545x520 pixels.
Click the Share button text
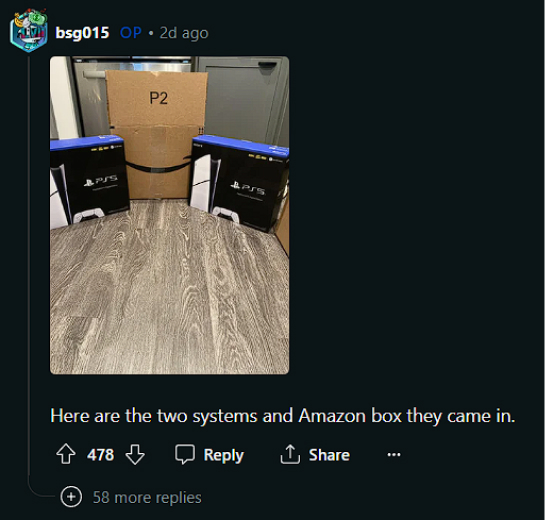329,455
